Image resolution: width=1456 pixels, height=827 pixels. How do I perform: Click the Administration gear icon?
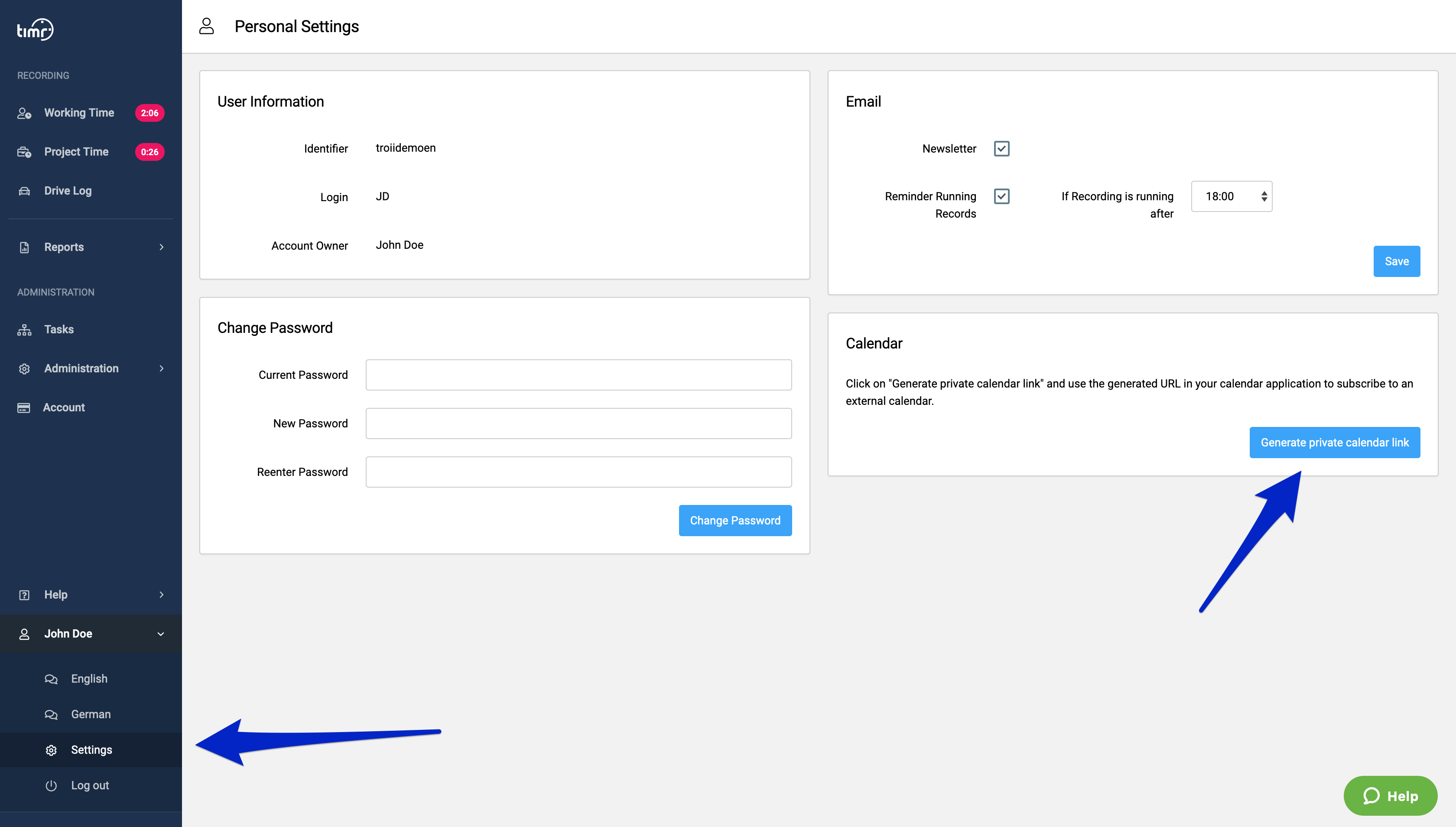[24, 368]
